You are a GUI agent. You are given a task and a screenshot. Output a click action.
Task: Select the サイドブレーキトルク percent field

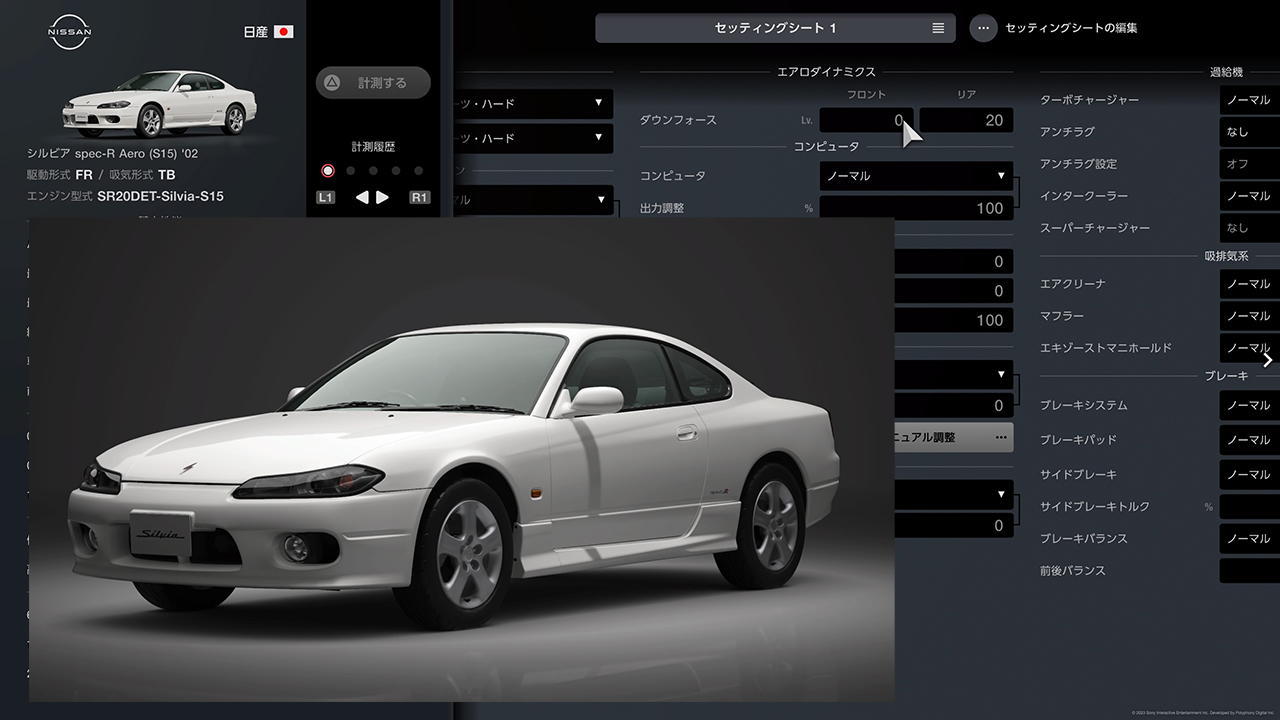(1249, 506)
